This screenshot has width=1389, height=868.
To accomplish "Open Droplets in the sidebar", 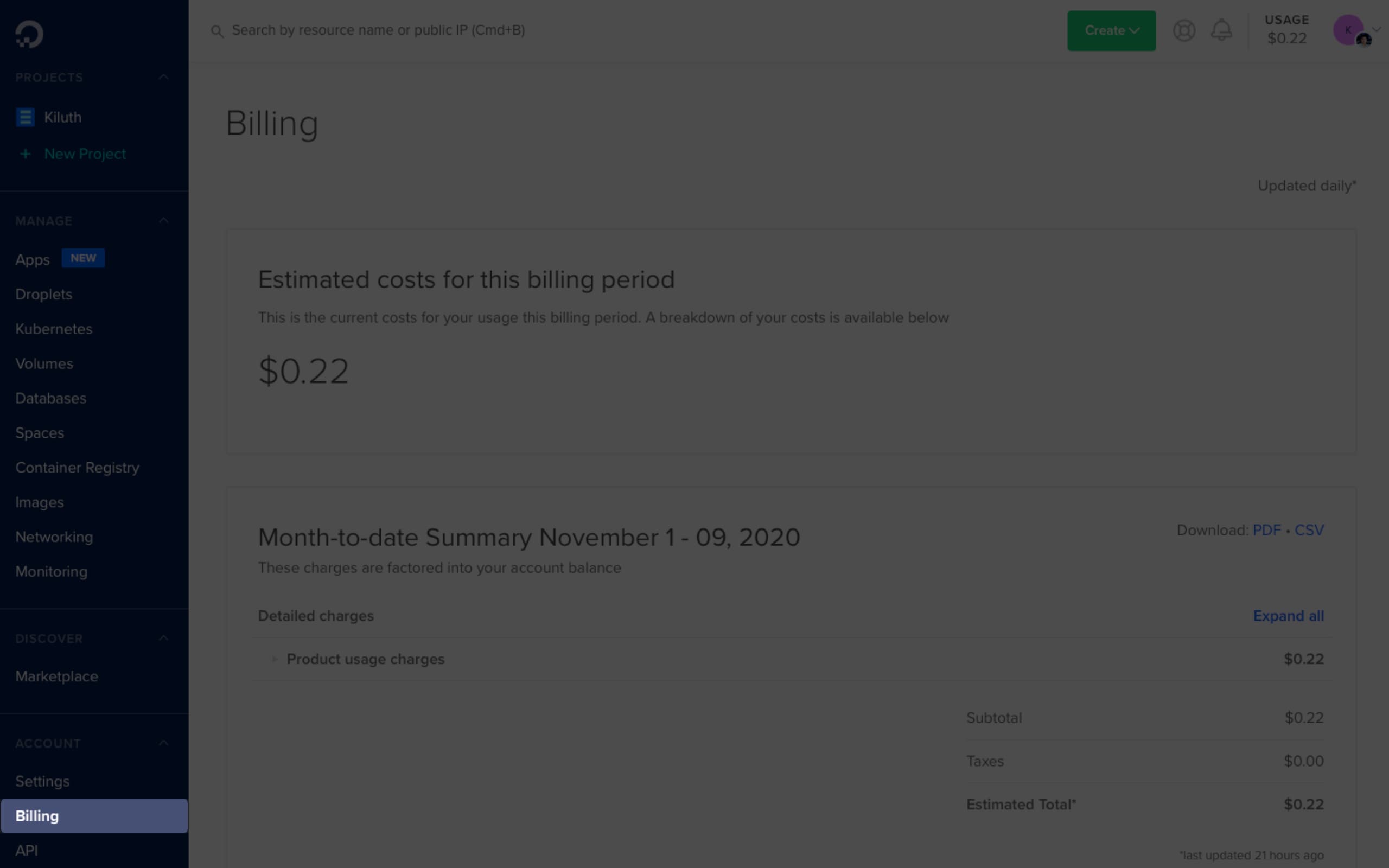I will 43,295.
